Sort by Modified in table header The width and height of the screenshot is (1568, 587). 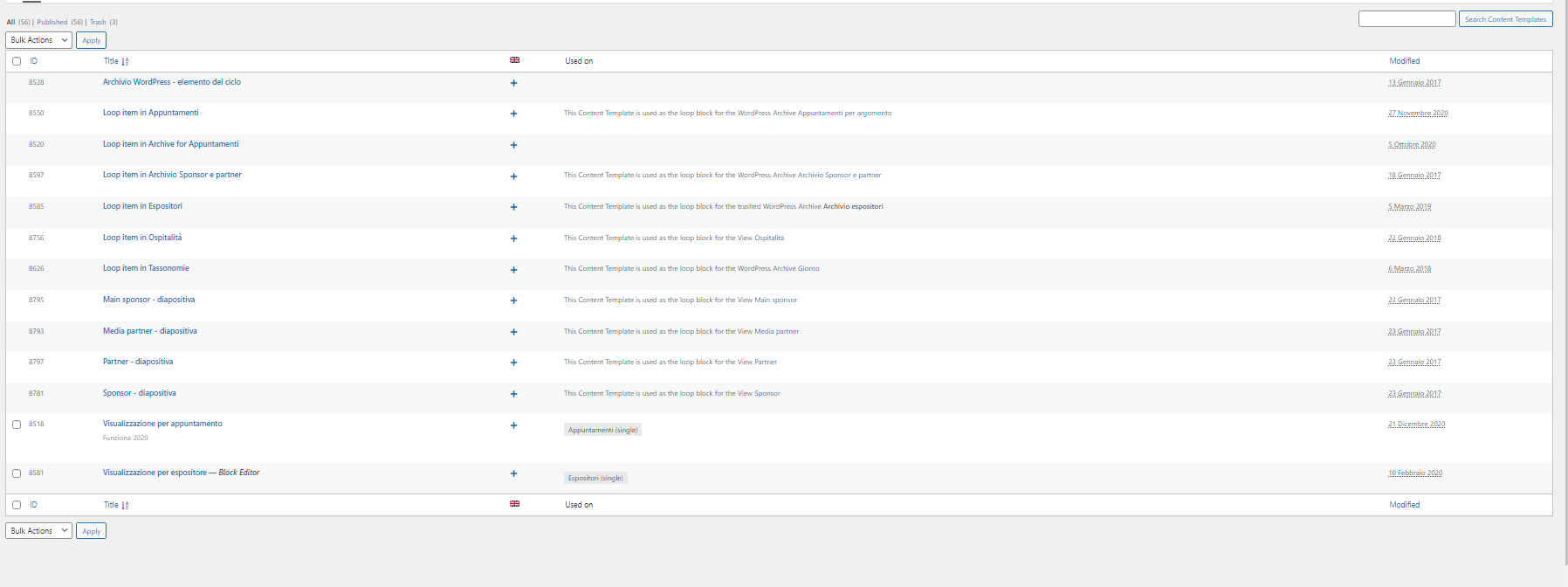(1405, 61)
